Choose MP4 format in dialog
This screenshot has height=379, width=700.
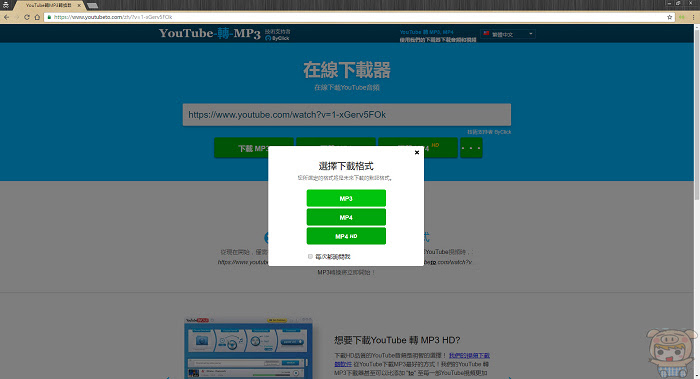[346, 217]
